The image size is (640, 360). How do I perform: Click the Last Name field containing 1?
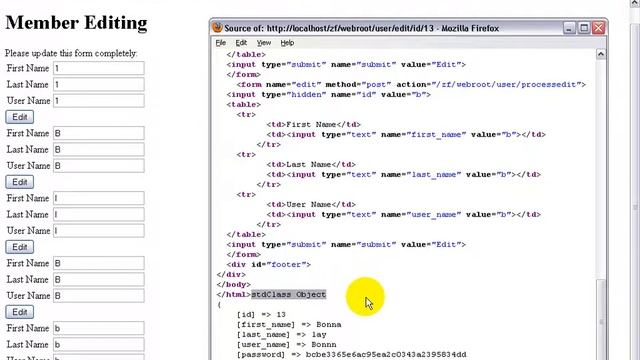[x=99, y=84]
